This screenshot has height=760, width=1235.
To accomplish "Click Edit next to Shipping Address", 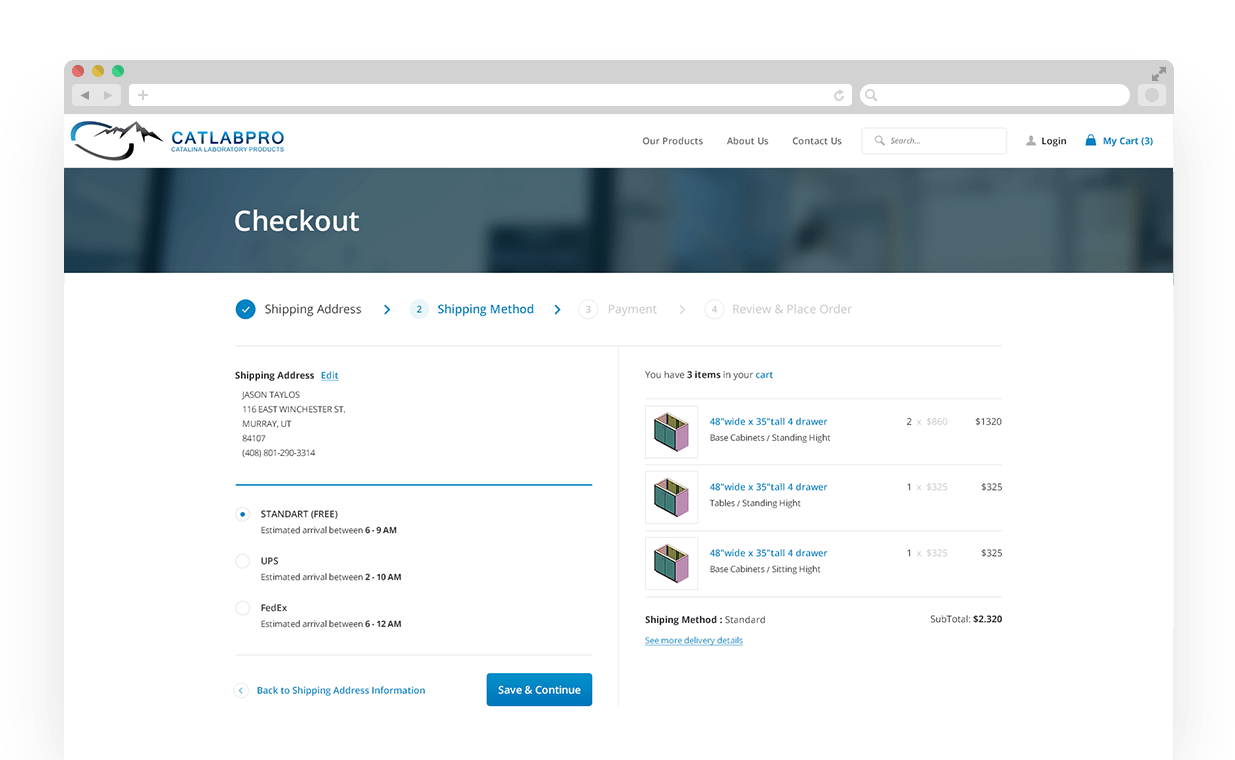I will 329,376.
